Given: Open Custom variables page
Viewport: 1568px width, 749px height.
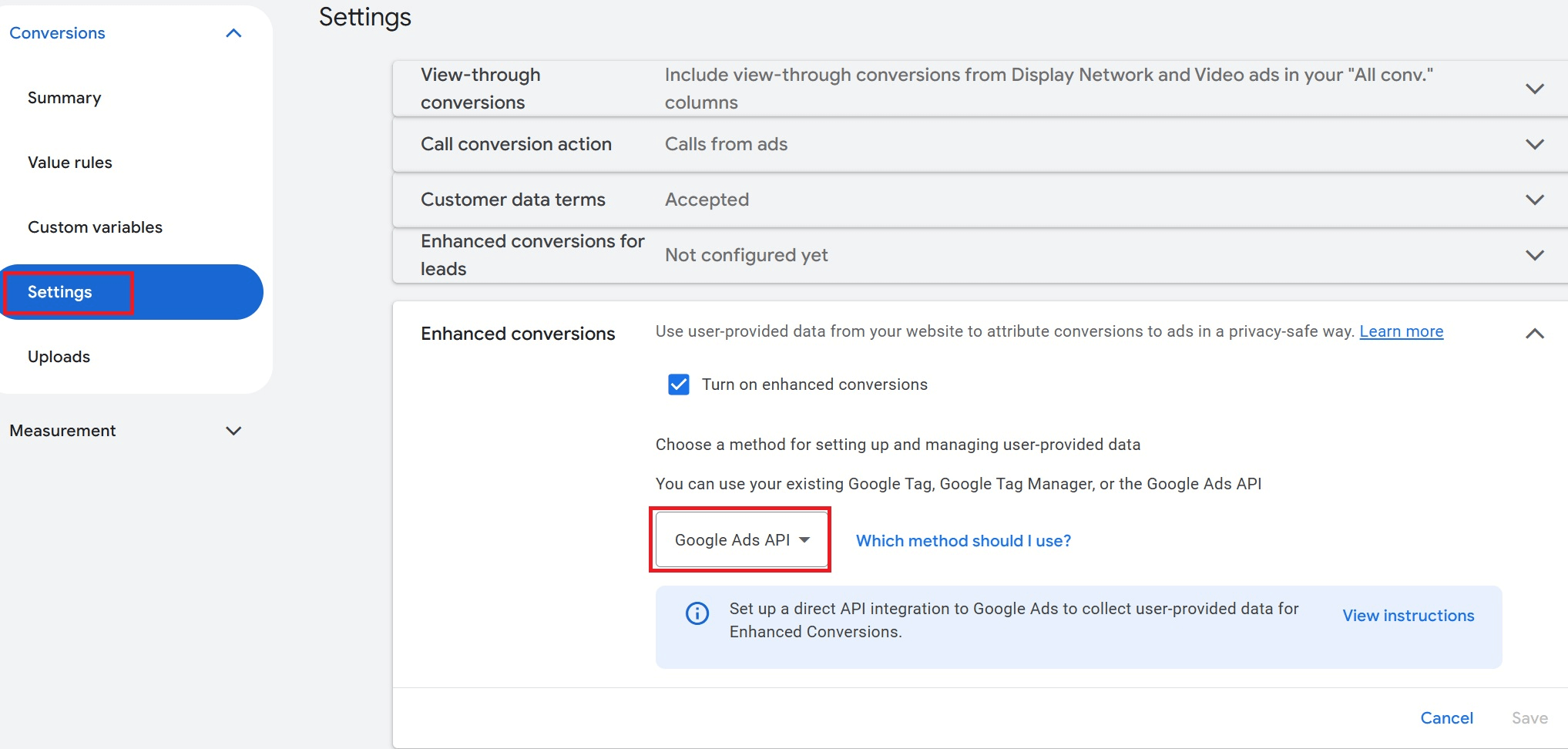Looking at the screenshot, I should [x=96, y=227].
